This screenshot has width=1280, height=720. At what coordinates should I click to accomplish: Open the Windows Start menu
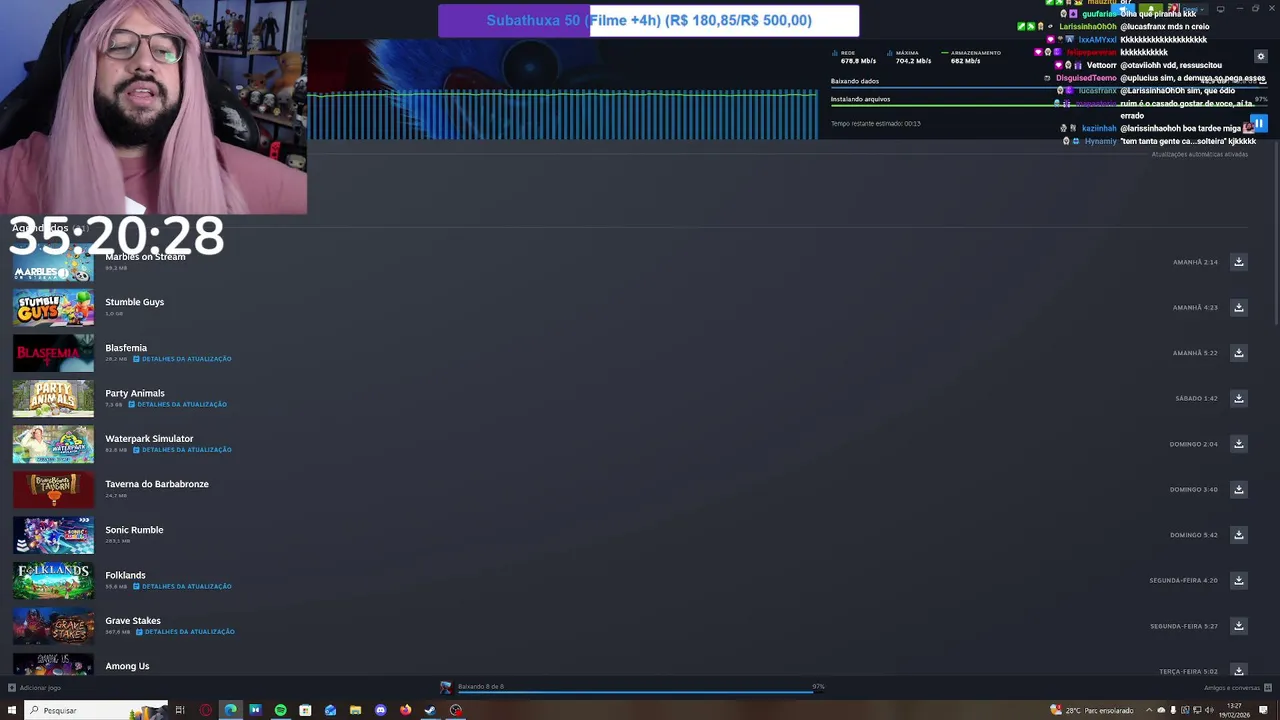tap(12, 710)
